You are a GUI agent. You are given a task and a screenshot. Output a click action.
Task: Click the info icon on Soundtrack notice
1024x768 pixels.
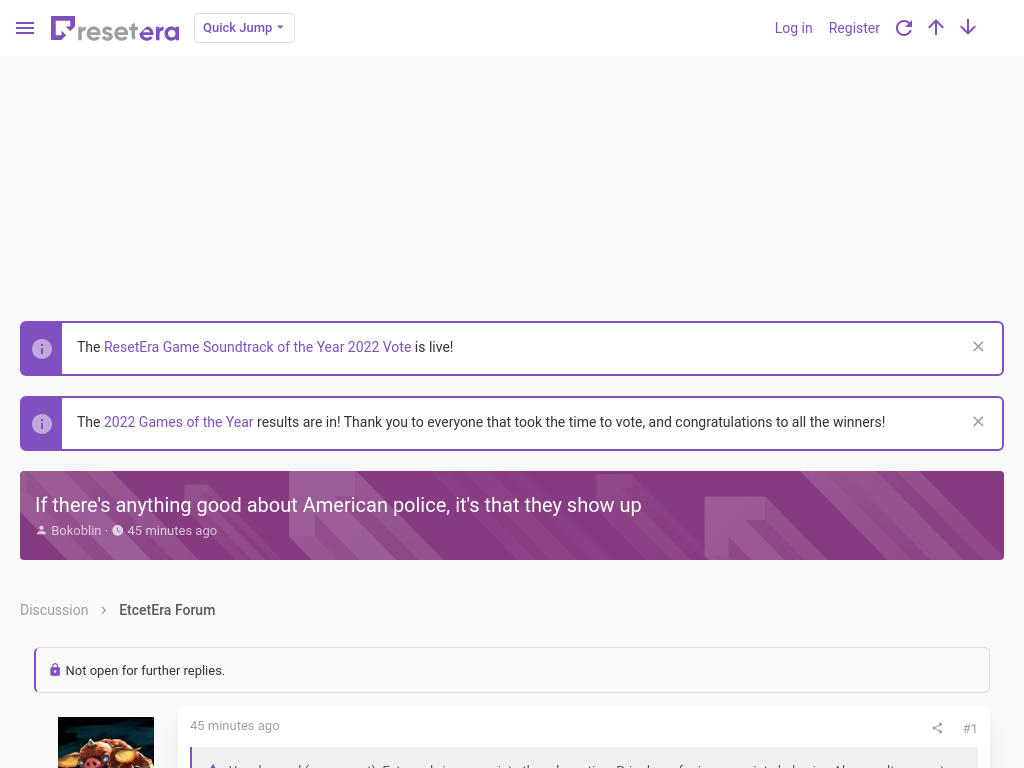click(x=42, y=349)
